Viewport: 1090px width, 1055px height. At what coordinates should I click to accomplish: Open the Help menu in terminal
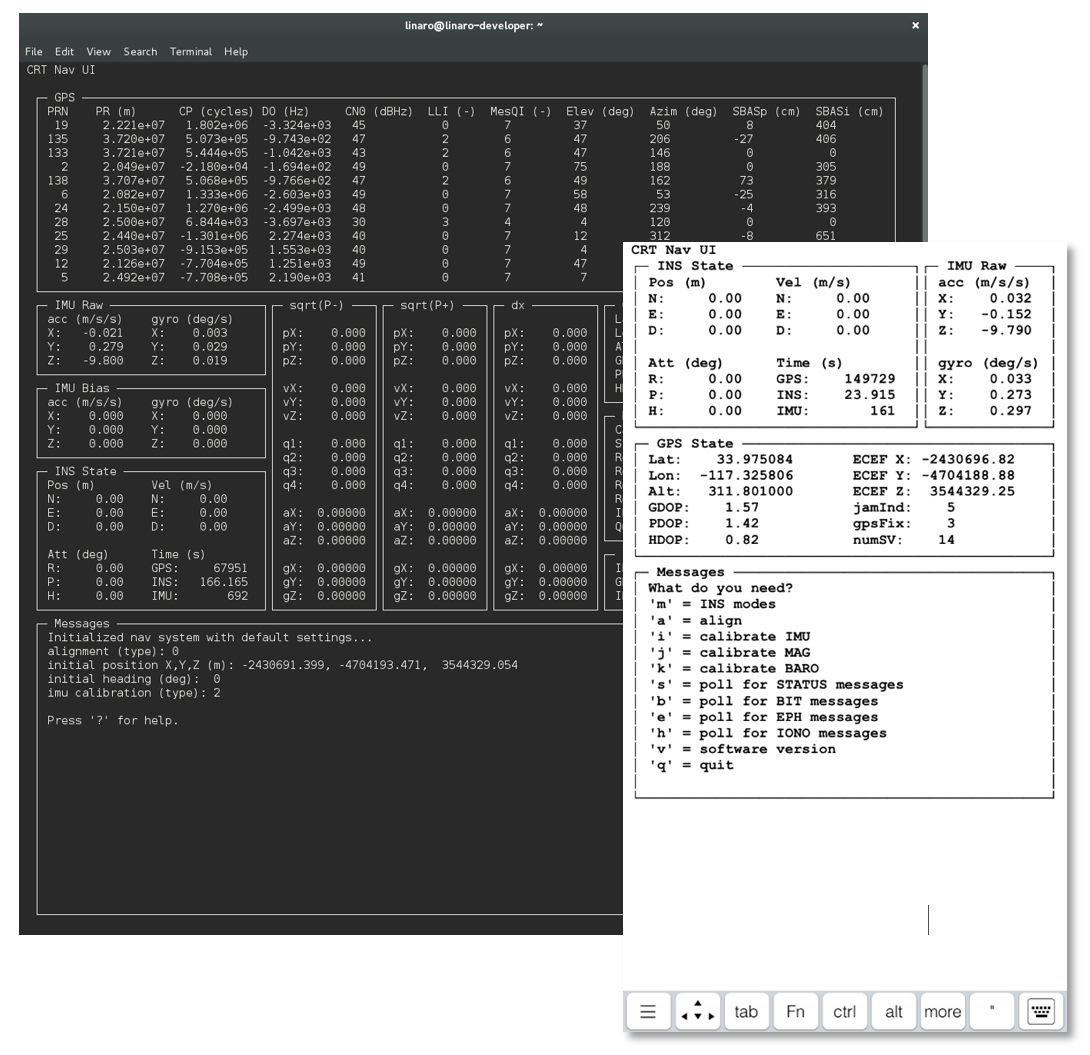[x=236, y=51]
